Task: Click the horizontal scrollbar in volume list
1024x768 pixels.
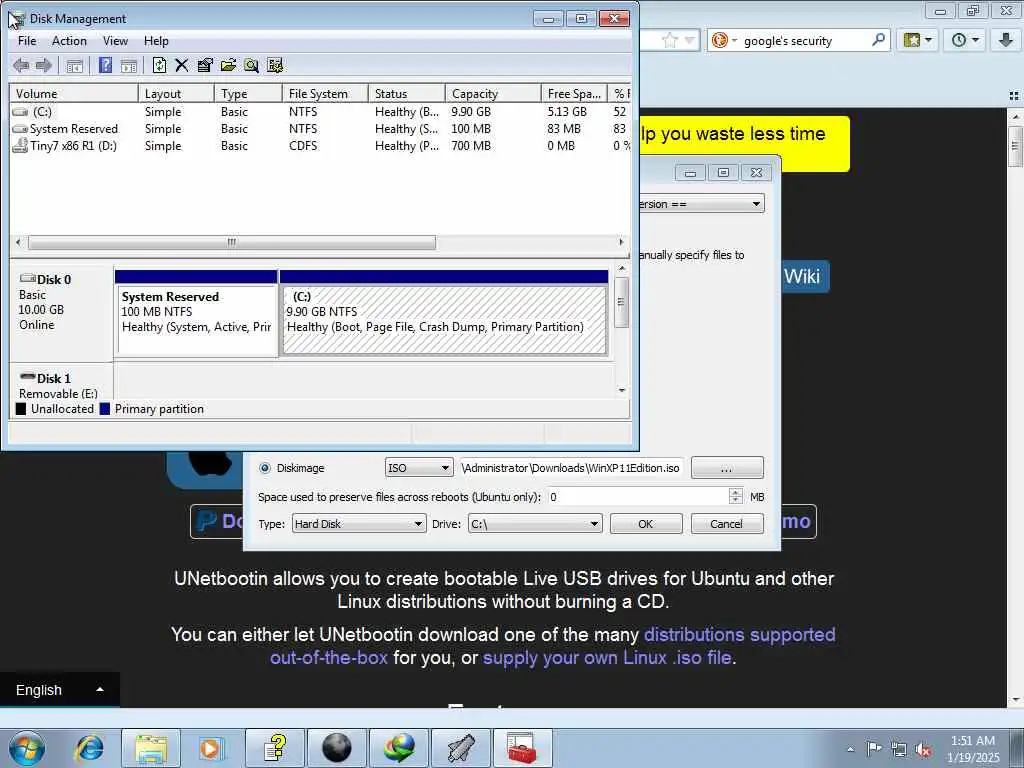Action: 232,242
